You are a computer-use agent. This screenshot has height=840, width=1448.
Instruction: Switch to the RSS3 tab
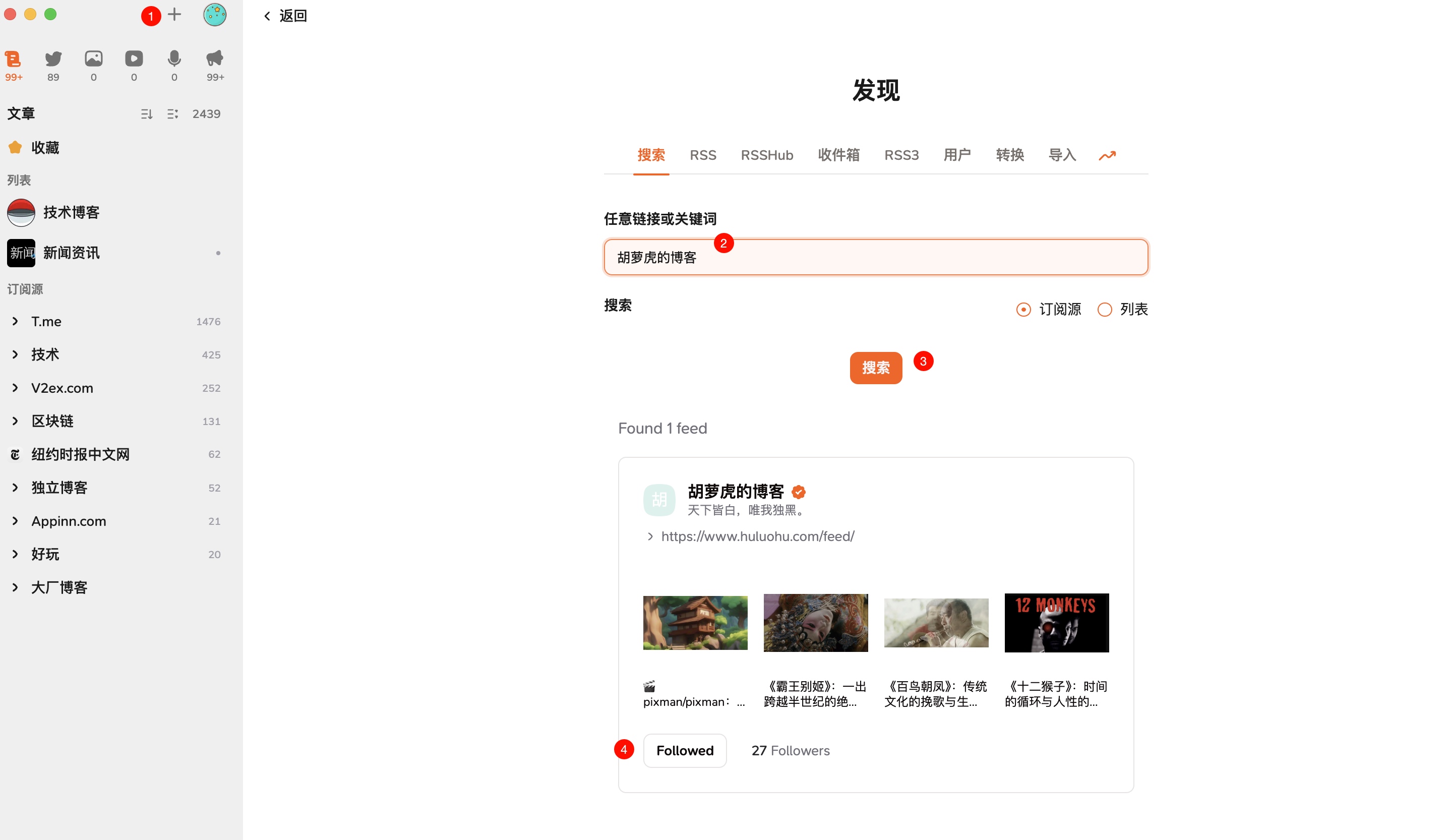[901, 155]
